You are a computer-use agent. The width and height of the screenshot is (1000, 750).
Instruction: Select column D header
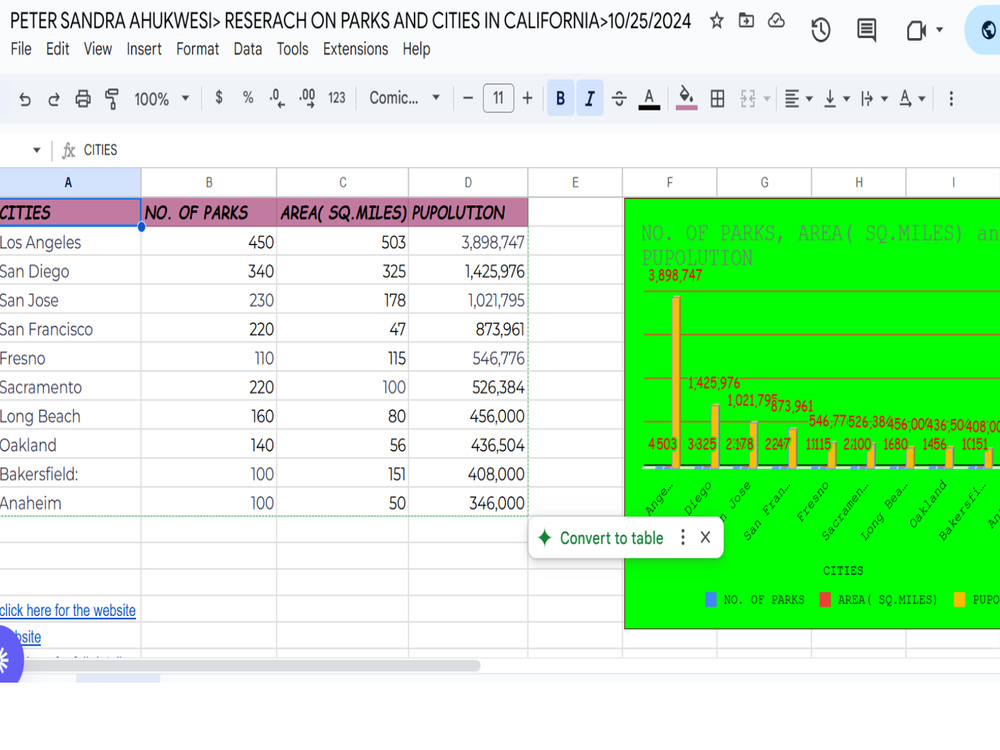pyautogui.click(x=468, y=182)
